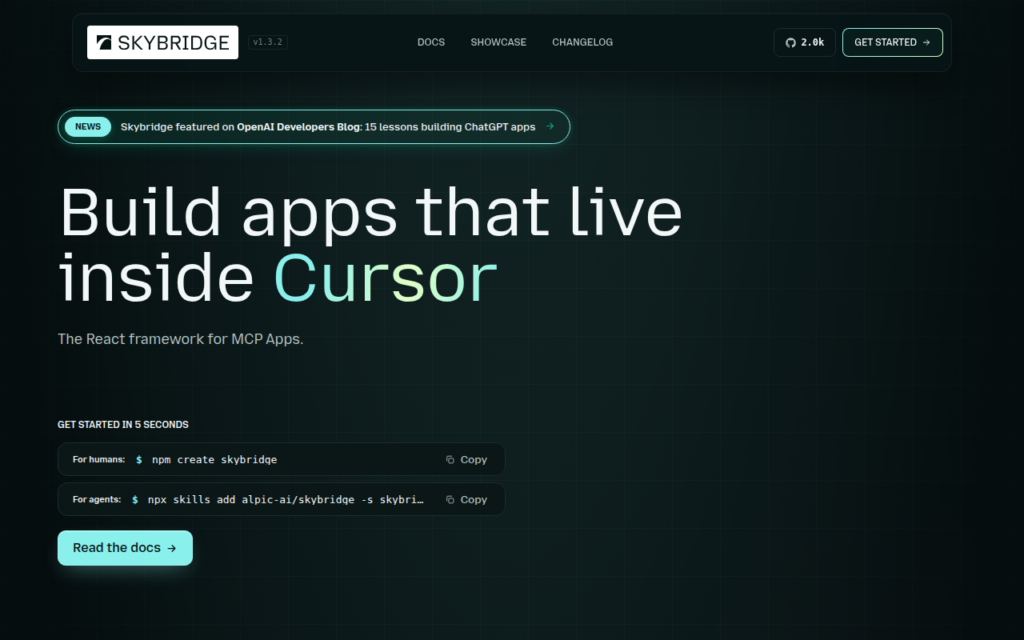Open the GitHub 2.0k stars button

tap(805, 42)
